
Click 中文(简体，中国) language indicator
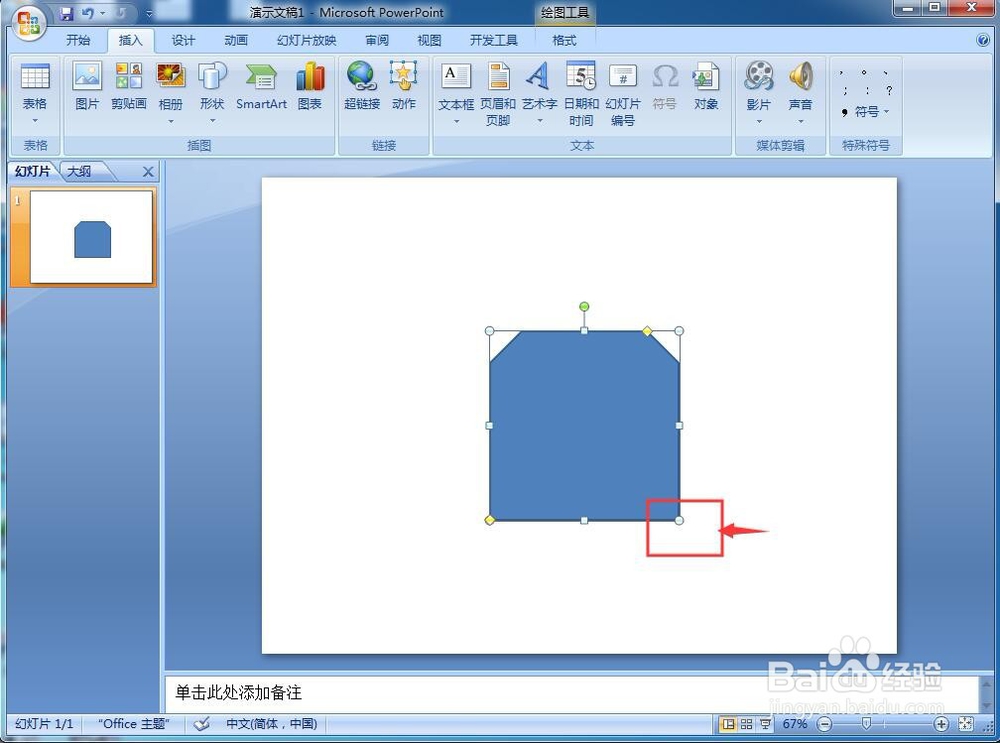click(272, 724)
